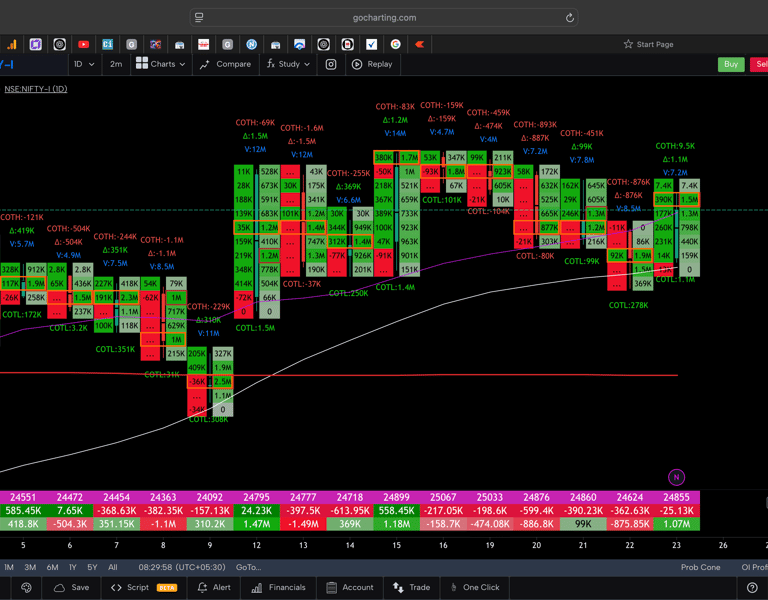Select the 1Y range tab

click(x=72, y=567)
